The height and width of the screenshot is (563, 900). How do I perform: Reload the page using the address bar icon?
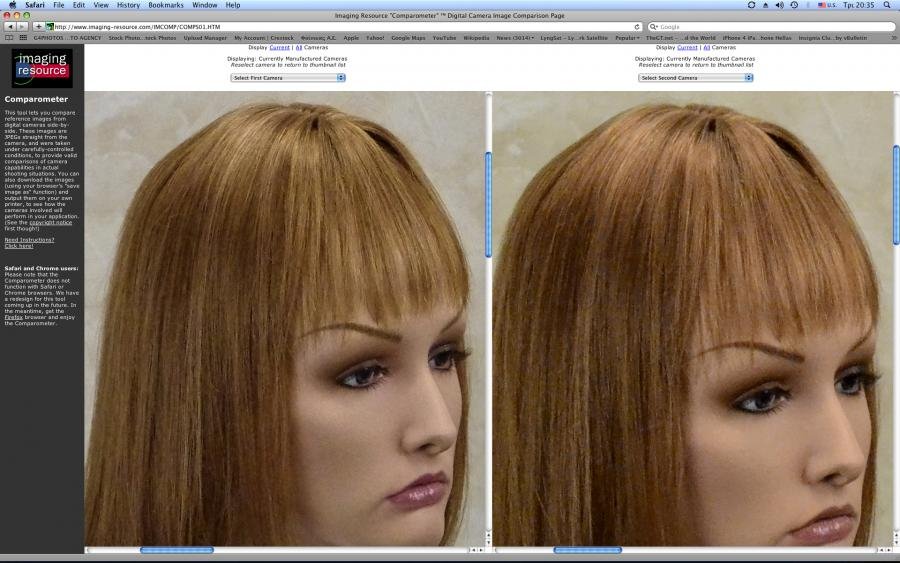(637, 26)
